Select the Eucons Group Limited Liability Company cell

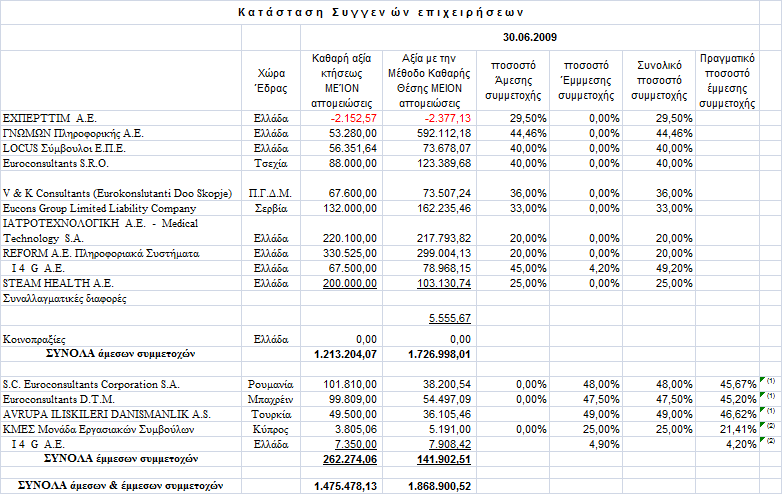(x=100, y=208)
